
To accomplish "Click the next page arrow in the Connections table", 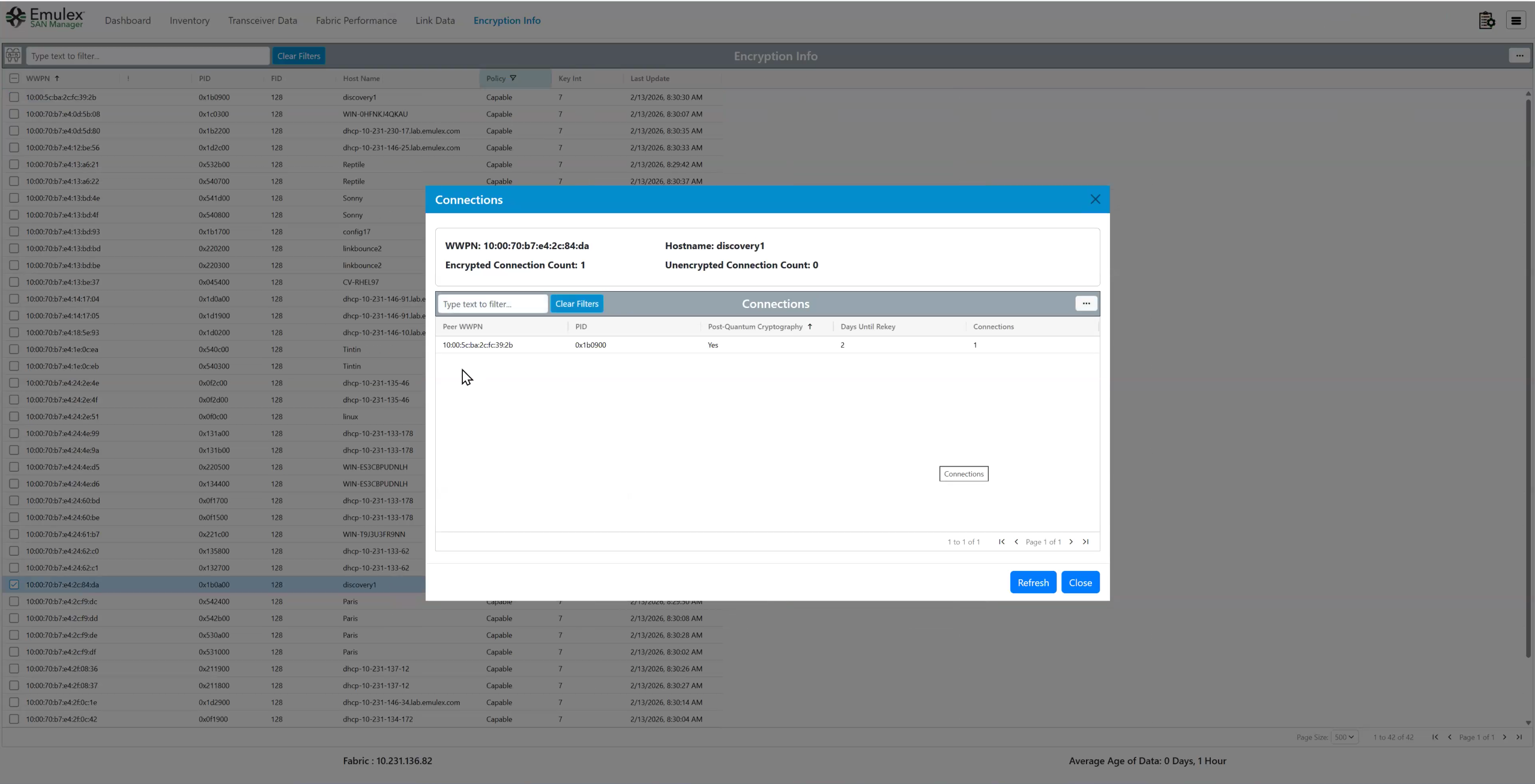I will point(1071,541).
